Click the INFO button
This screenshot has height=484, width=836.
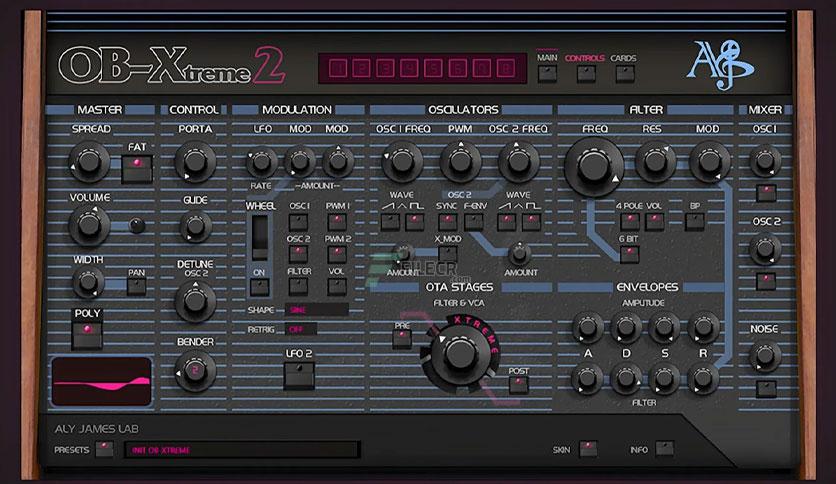click(664, 449)
